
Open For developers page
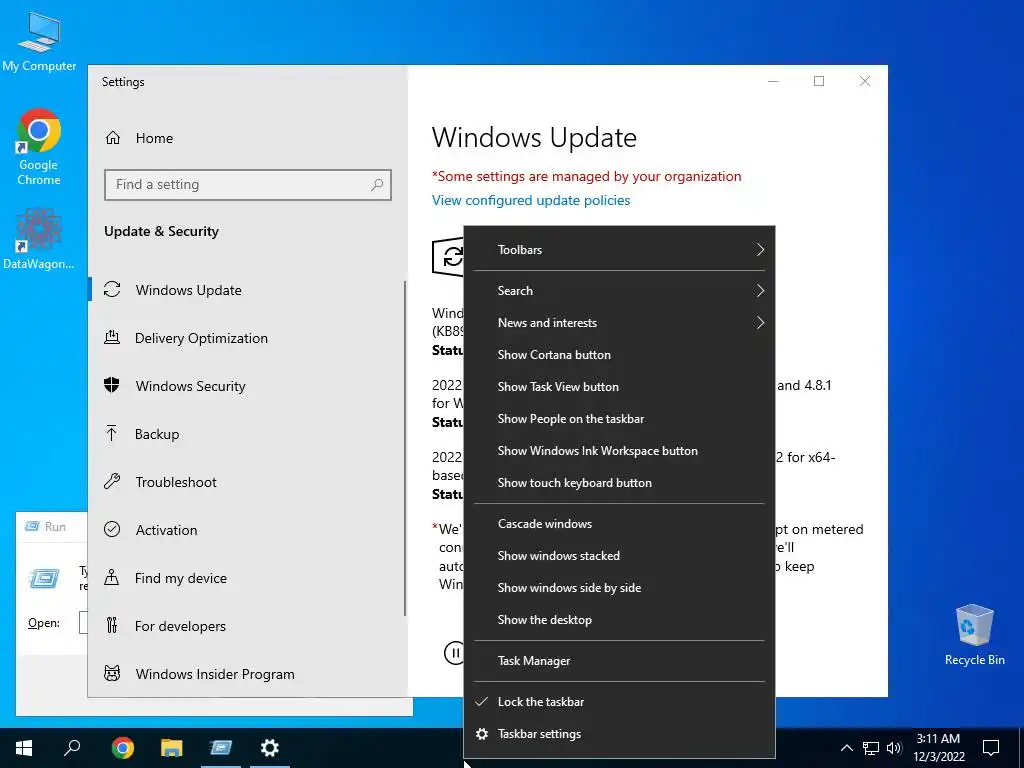180,626
